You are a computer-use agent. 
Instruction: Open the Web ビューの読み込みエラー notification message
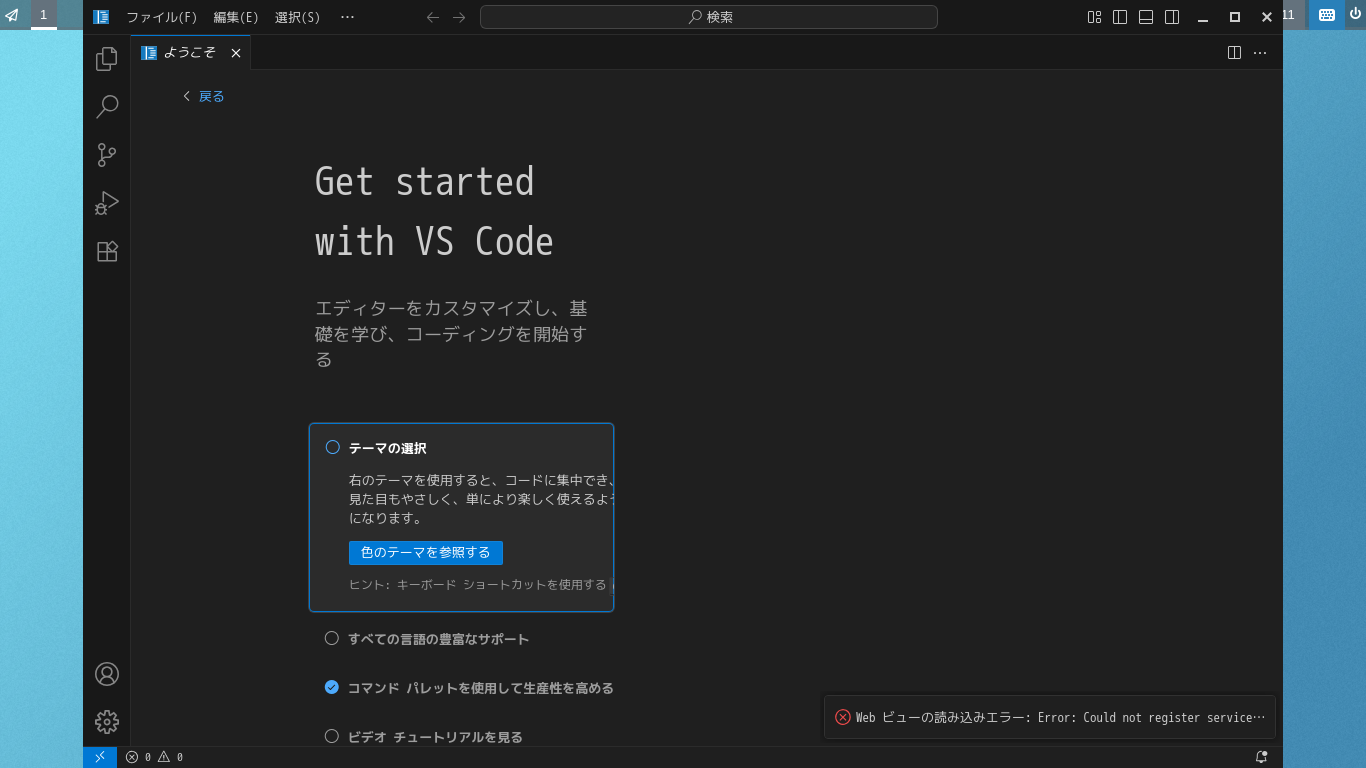pyautogui.click(x=1060, y=717)
